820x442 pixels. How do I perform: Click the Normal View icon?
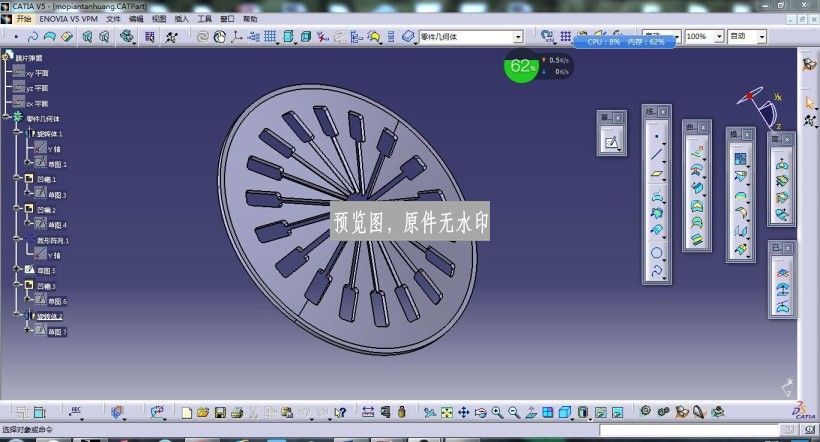pos(530,413)
